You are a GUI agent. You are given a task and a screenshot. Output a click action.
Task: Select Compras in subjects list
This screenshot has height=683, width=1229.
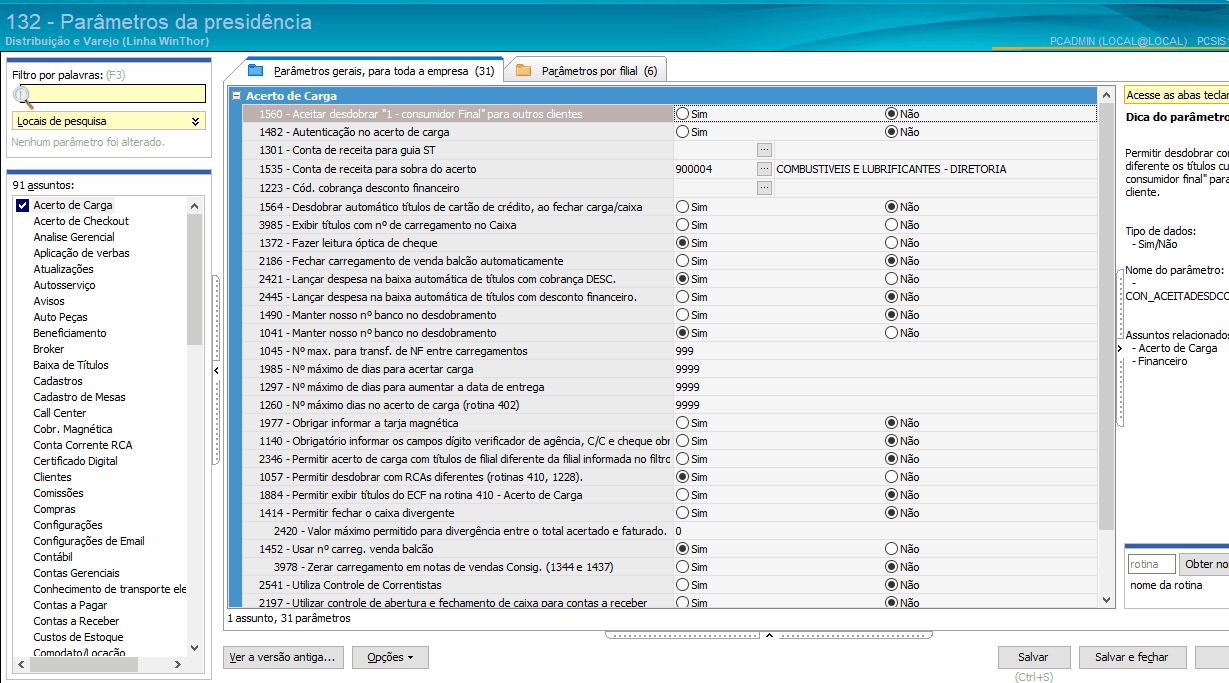(54, 509)
